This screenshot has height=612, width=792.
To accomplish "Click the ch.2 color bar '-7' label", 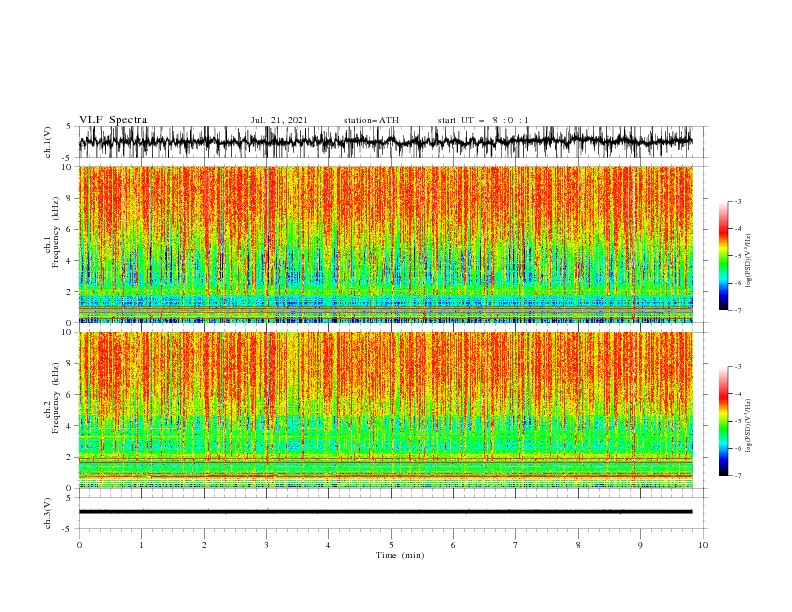I will [738, 476].
